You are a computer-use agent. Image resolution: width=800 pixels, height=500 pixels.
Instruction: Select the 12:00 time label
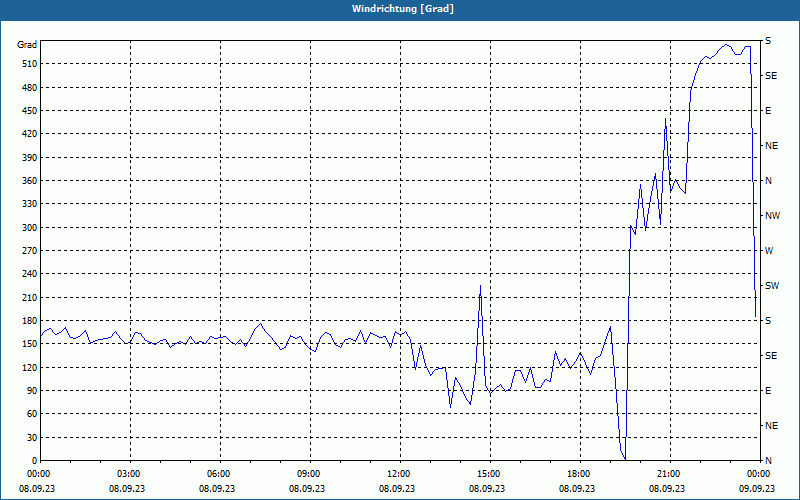[x=401, y=473]
